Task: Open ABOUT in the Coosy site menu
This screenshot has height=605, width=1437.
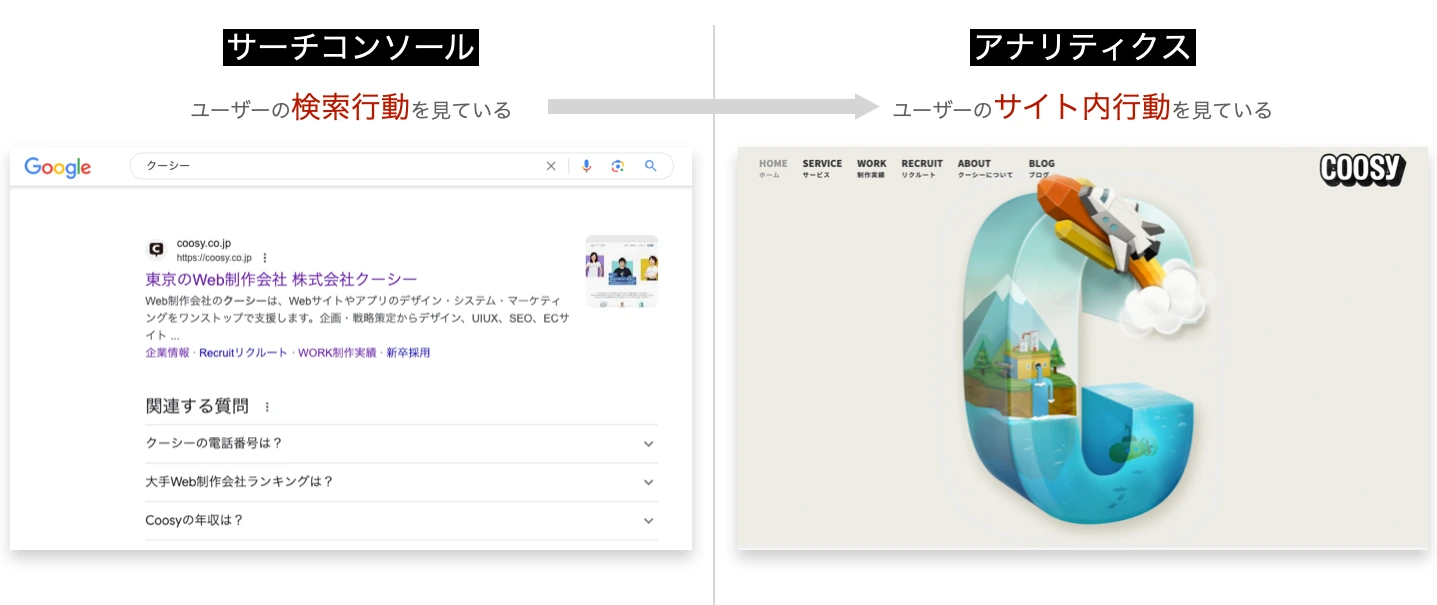Action: (x=984, y=168)
